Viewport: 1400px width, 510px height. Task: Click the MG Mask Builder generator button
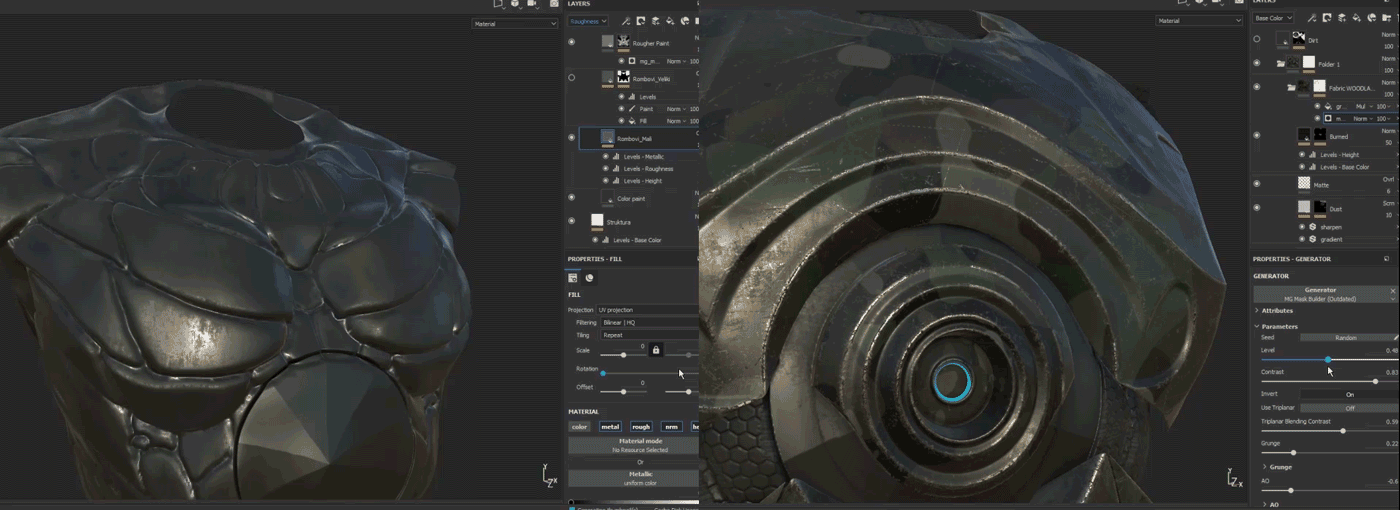(x=1325, y=294)
